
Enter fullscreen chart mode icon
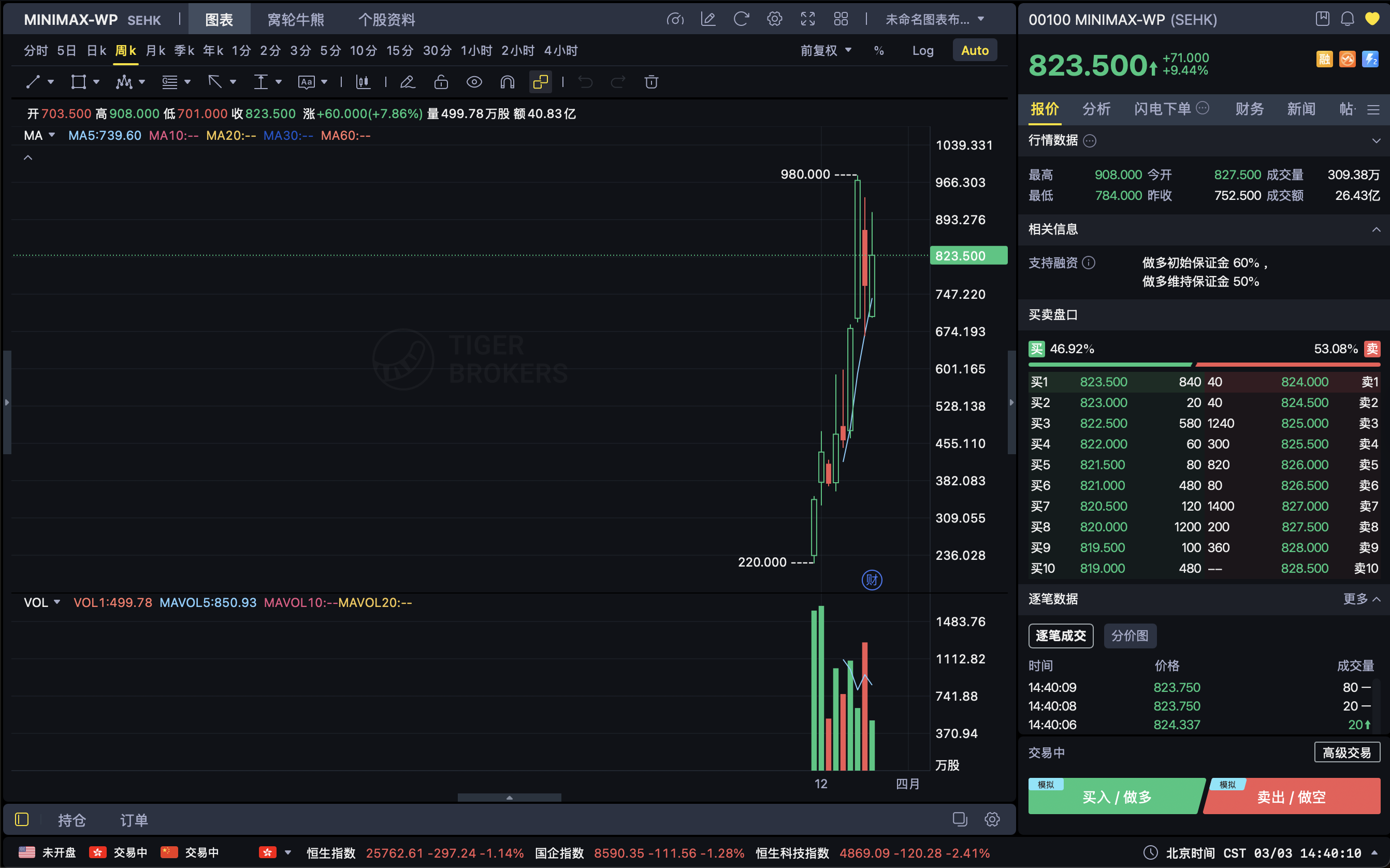coord(807,19)
